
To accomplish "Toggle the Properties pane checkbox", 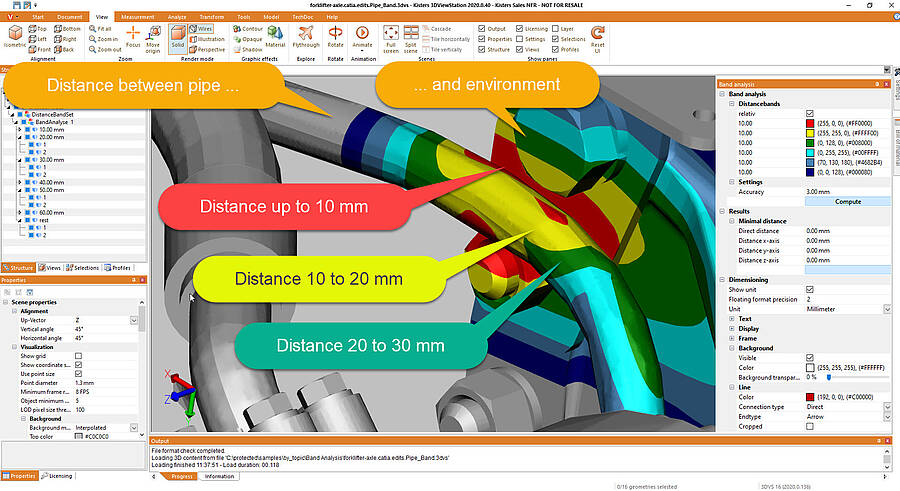I will pyautogui.click(x=482, y=39).
